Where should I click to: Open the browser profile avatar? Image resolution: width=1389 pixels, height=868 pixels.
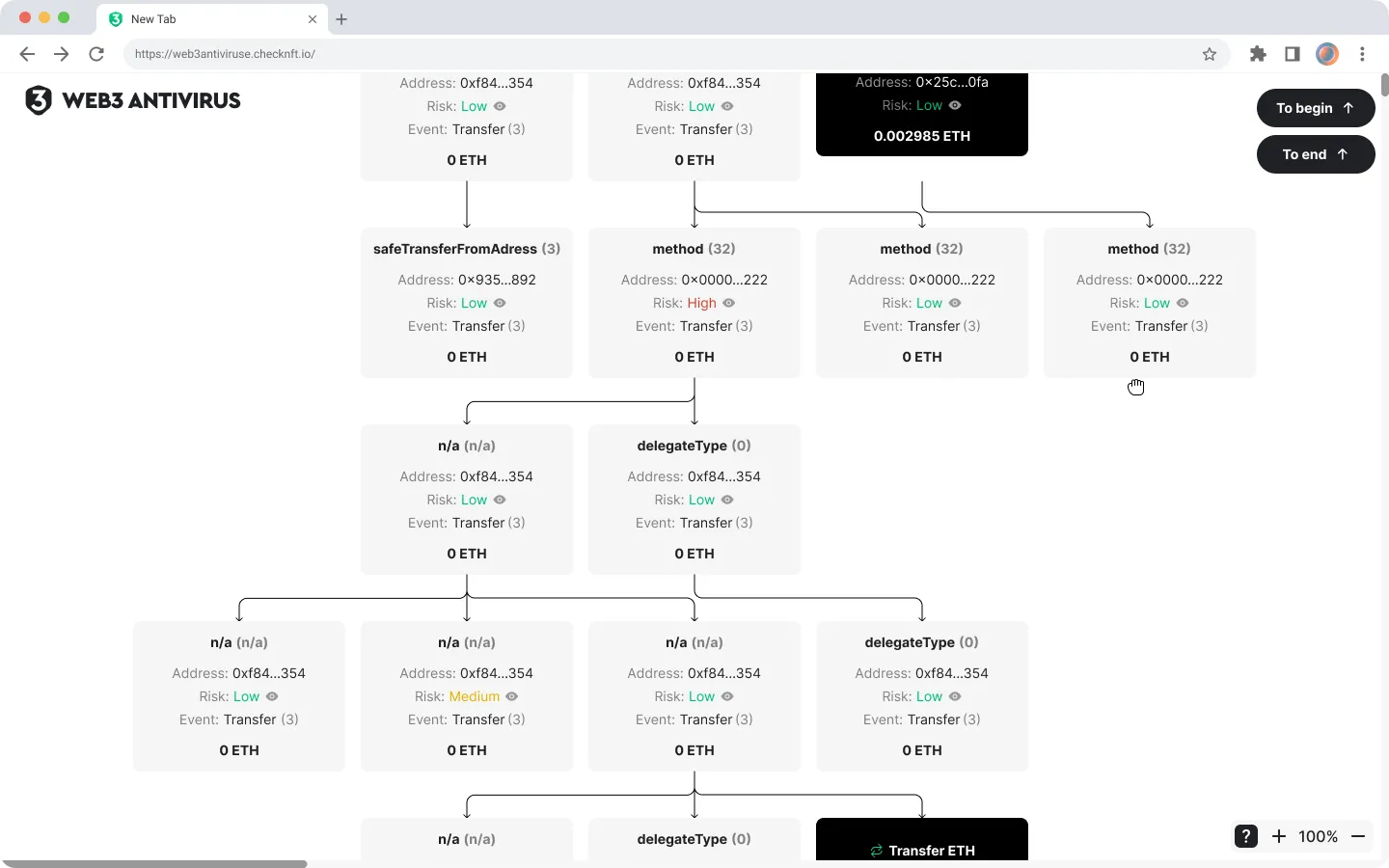coord(1327,54)
